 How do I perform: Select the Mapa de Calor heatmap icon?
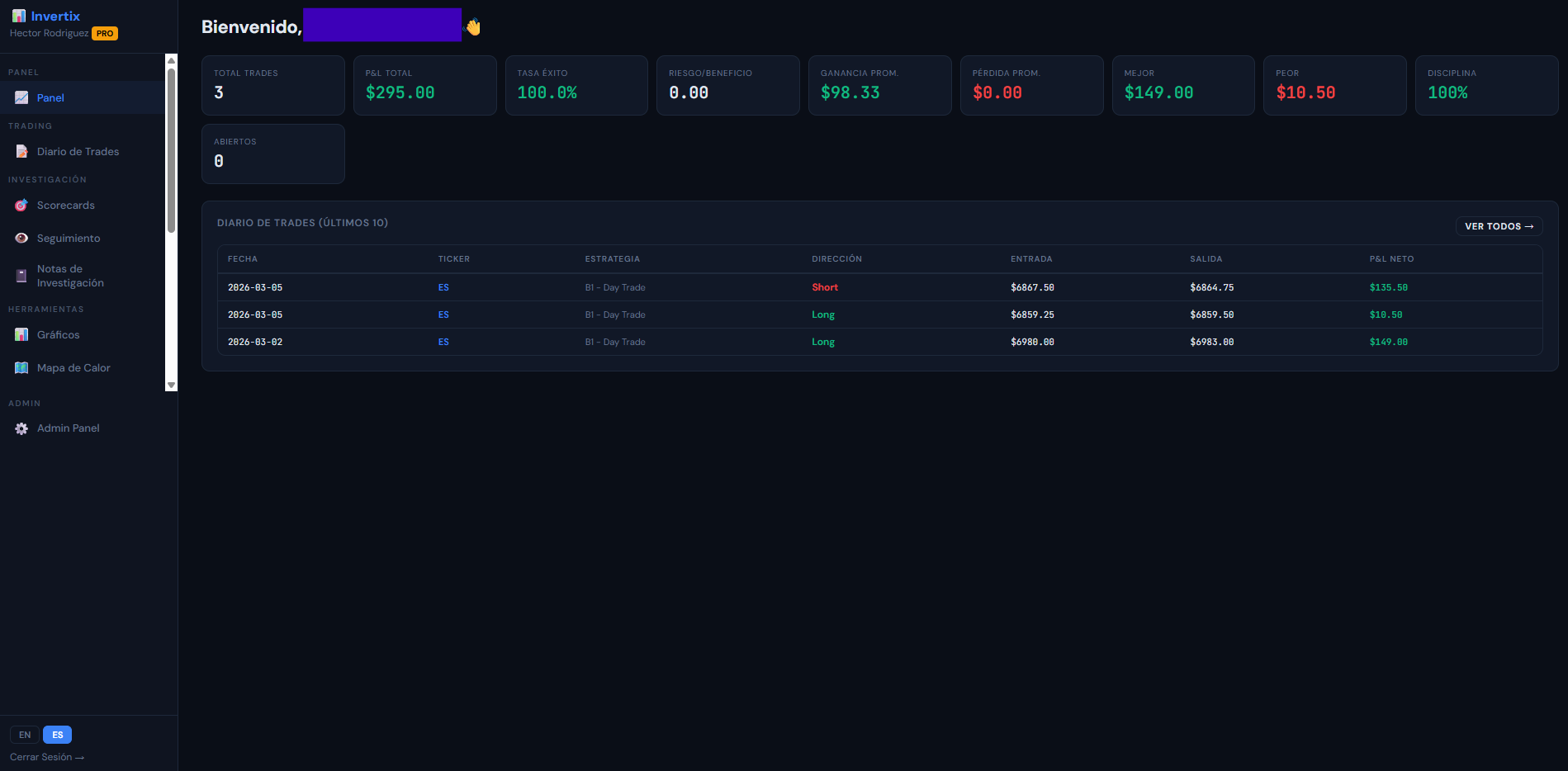coord(21,367)
